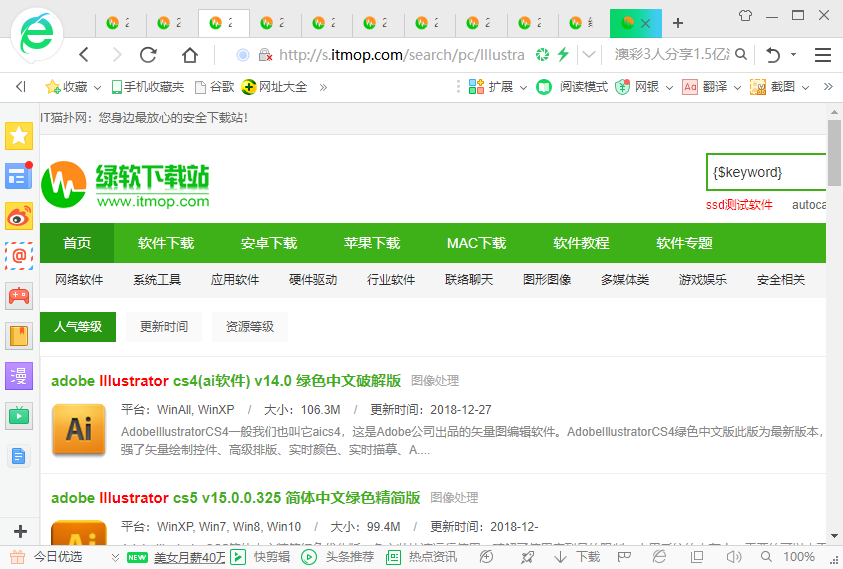Add a sidebar app with plus icon
Image resolution: width=843 pixels, height=569 pixels.
click(20, 531)
